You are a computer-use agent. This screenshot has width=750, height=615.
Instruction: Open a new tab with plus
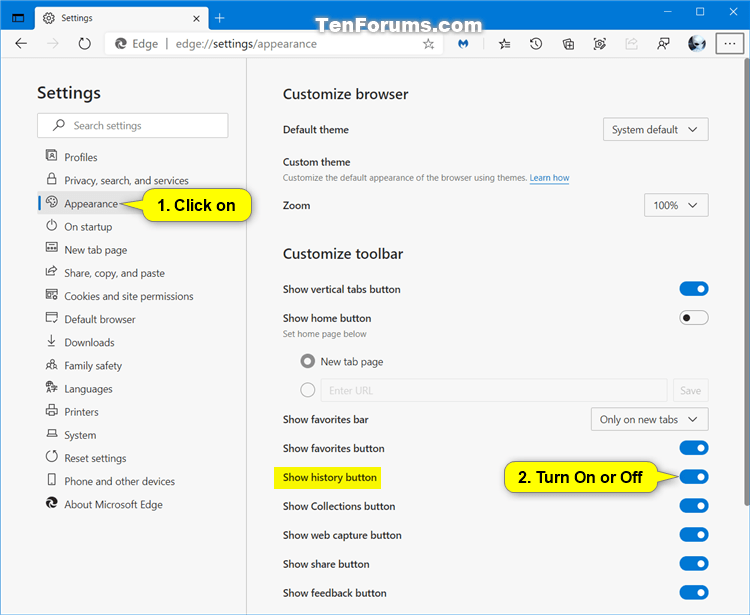(x=220, y=18)
